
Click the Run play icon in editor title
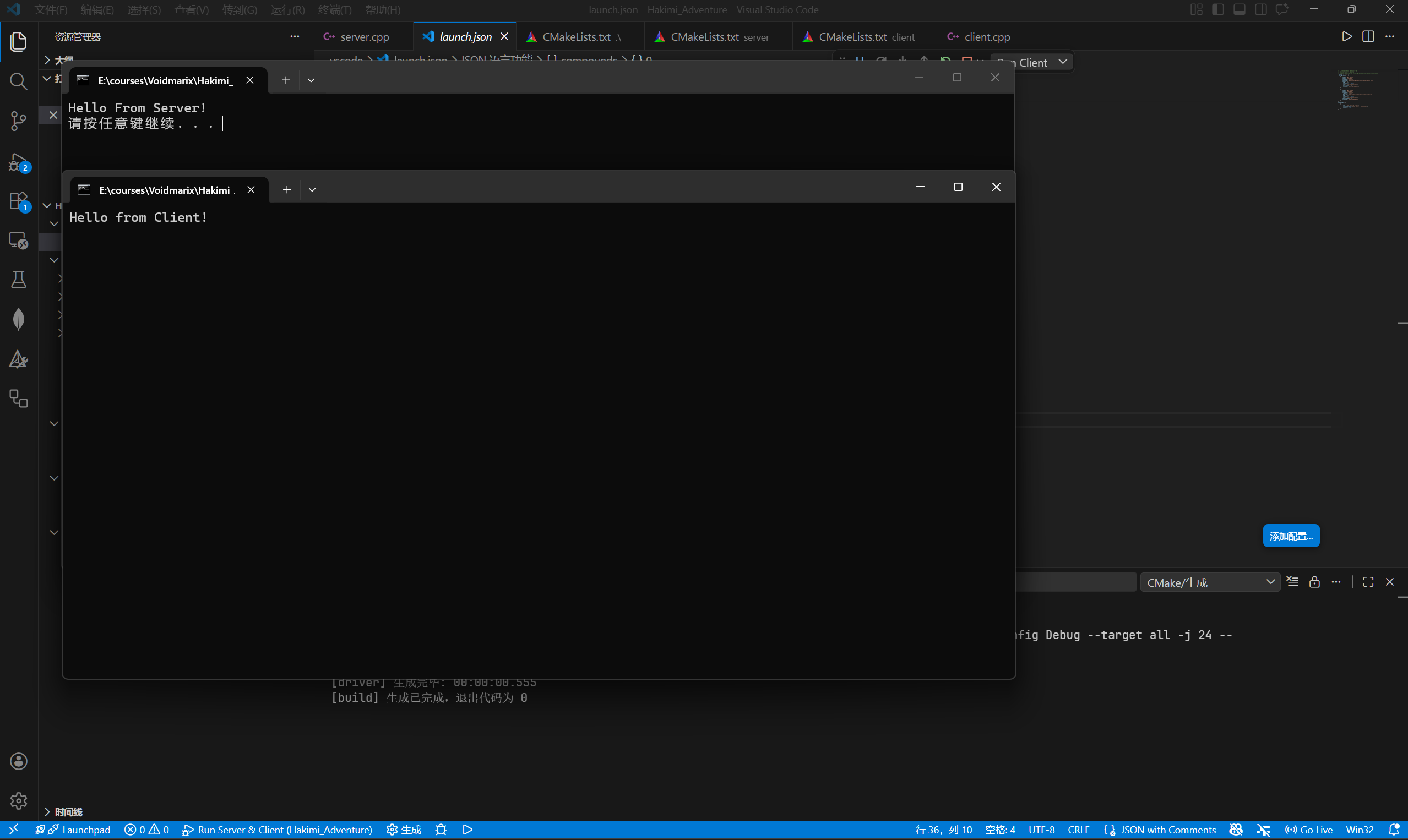coord(1347,37)
